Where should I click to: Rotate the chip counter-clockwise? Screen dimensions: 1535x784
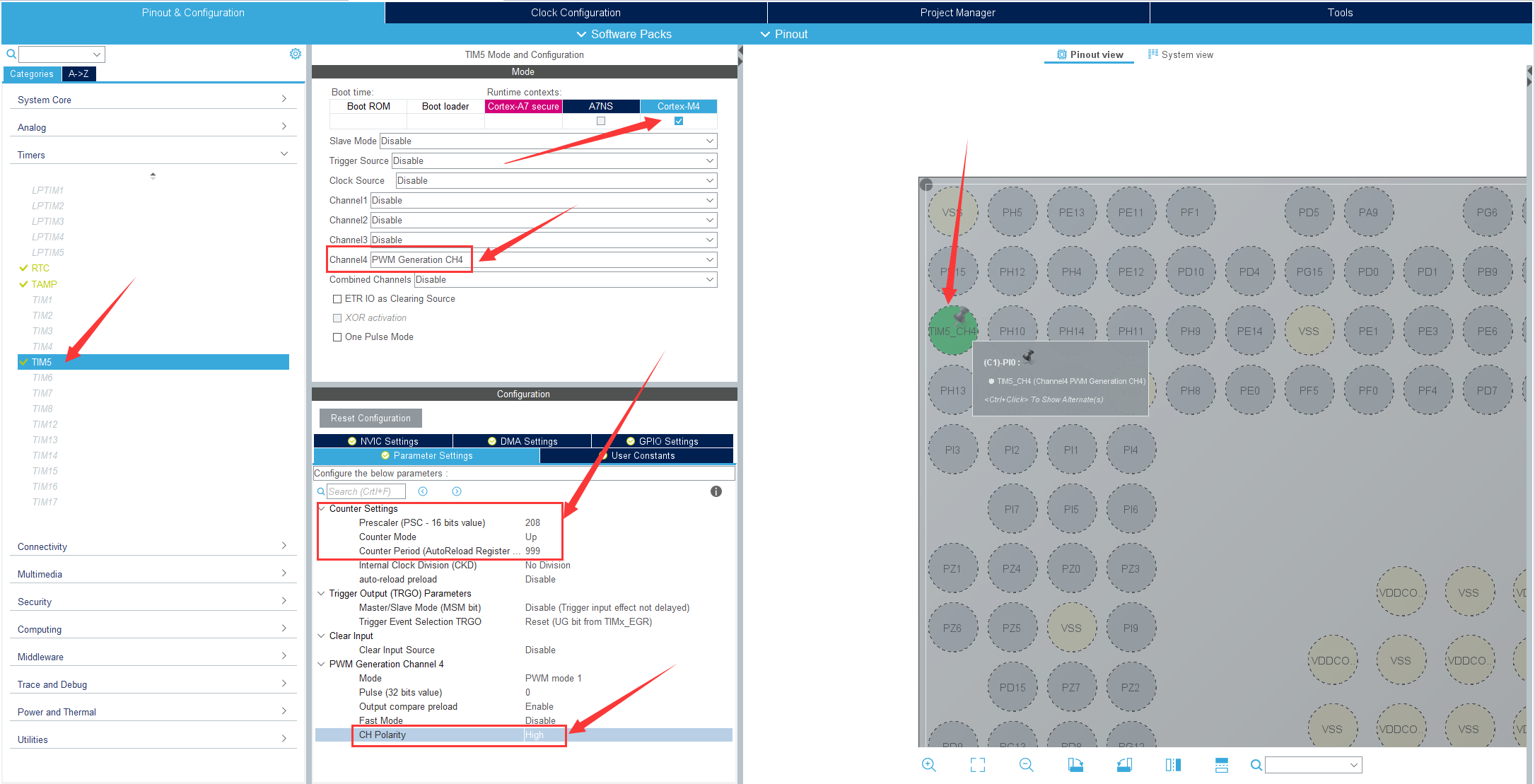coord(1124,765)
